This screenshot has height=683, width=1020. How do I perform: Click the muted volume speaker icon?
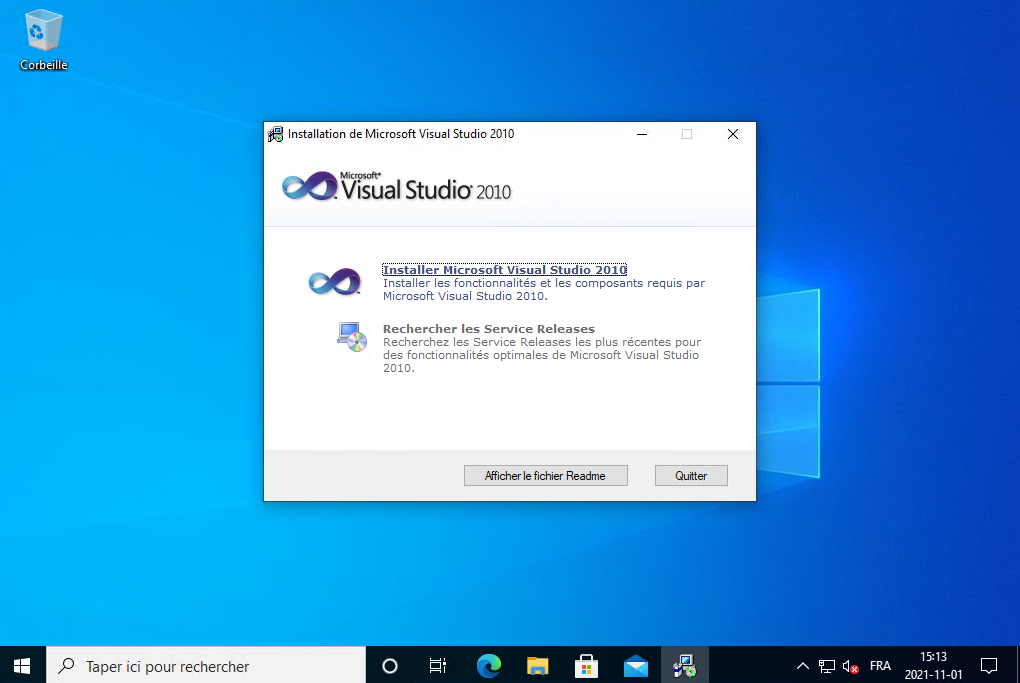pyautogui.click(x=851, y=666)
